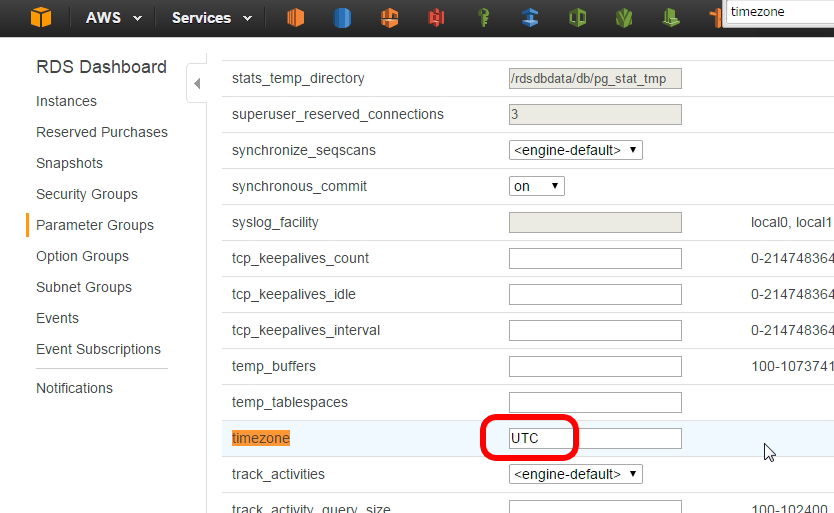Click the timezone input field showing UTC
The height and width of the screenshot is (513, 834).
595,438
